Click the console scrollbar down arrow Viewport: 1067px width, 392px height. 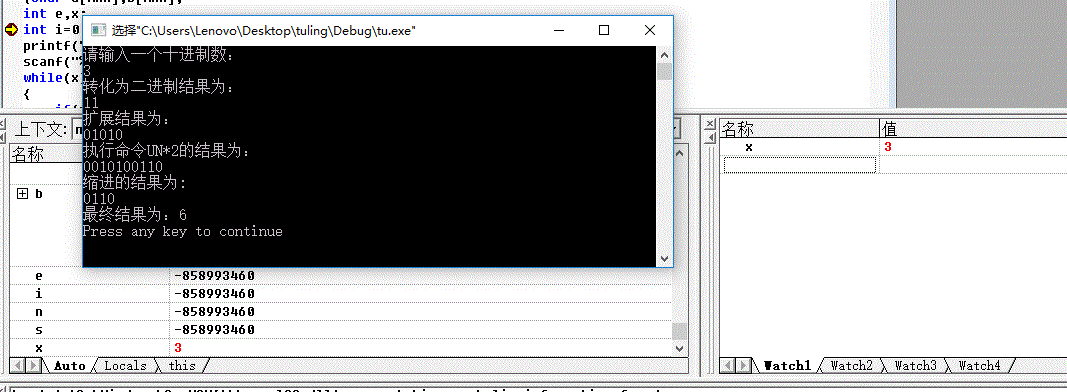(665, 259)
